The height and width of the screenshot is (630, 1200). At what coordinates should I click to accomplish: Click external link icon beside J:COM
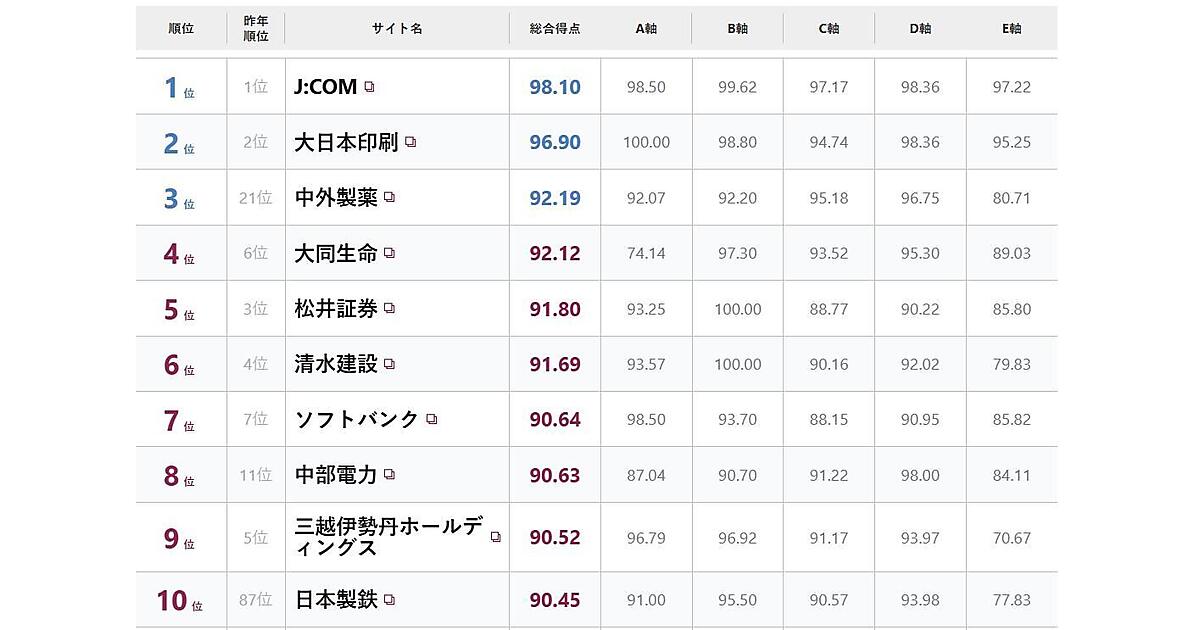coord(370,87)
